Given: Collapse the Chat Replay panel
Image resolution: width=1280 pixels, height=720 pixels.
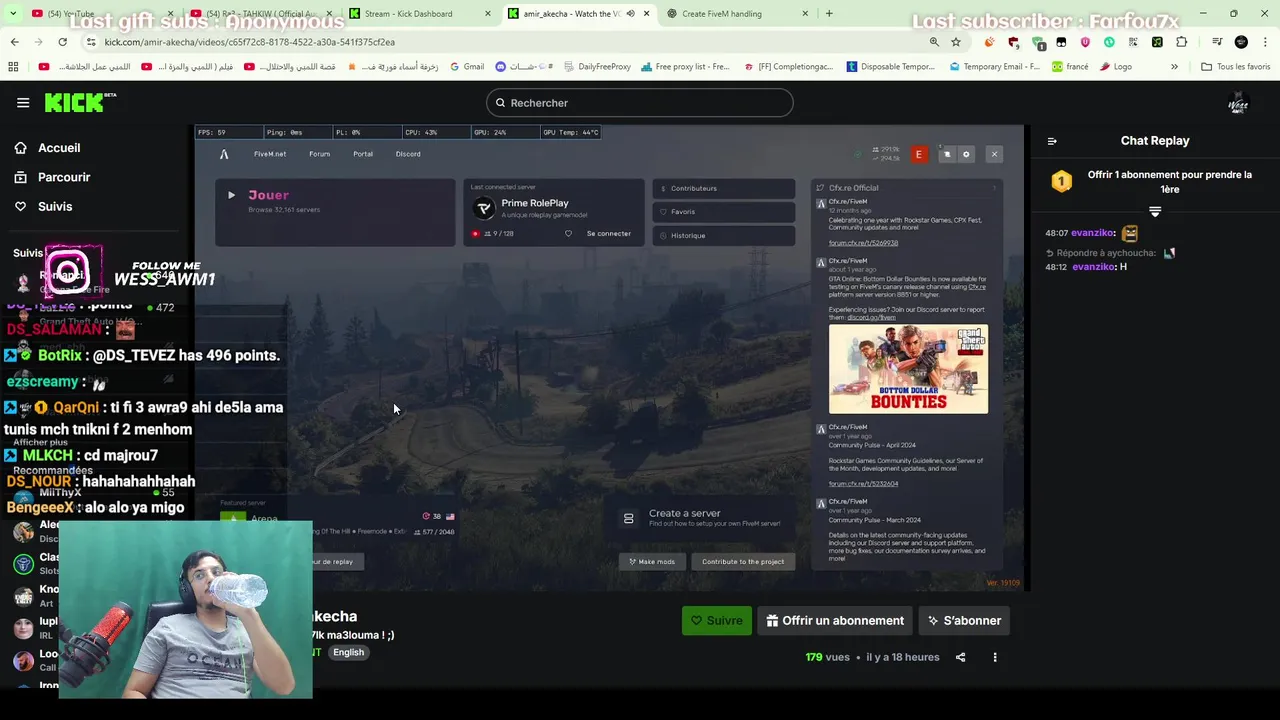Looking at the screenshot, I should (1052, 141).
